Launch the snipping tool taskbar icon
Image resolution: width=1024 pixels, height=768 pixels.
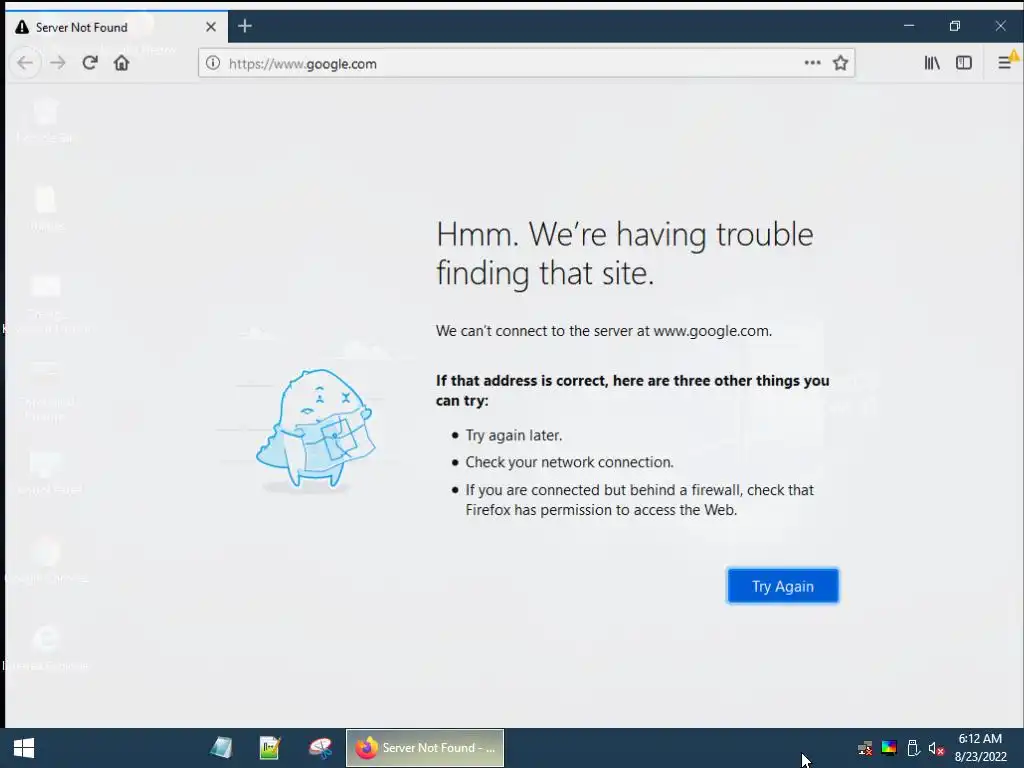point(320,748)
